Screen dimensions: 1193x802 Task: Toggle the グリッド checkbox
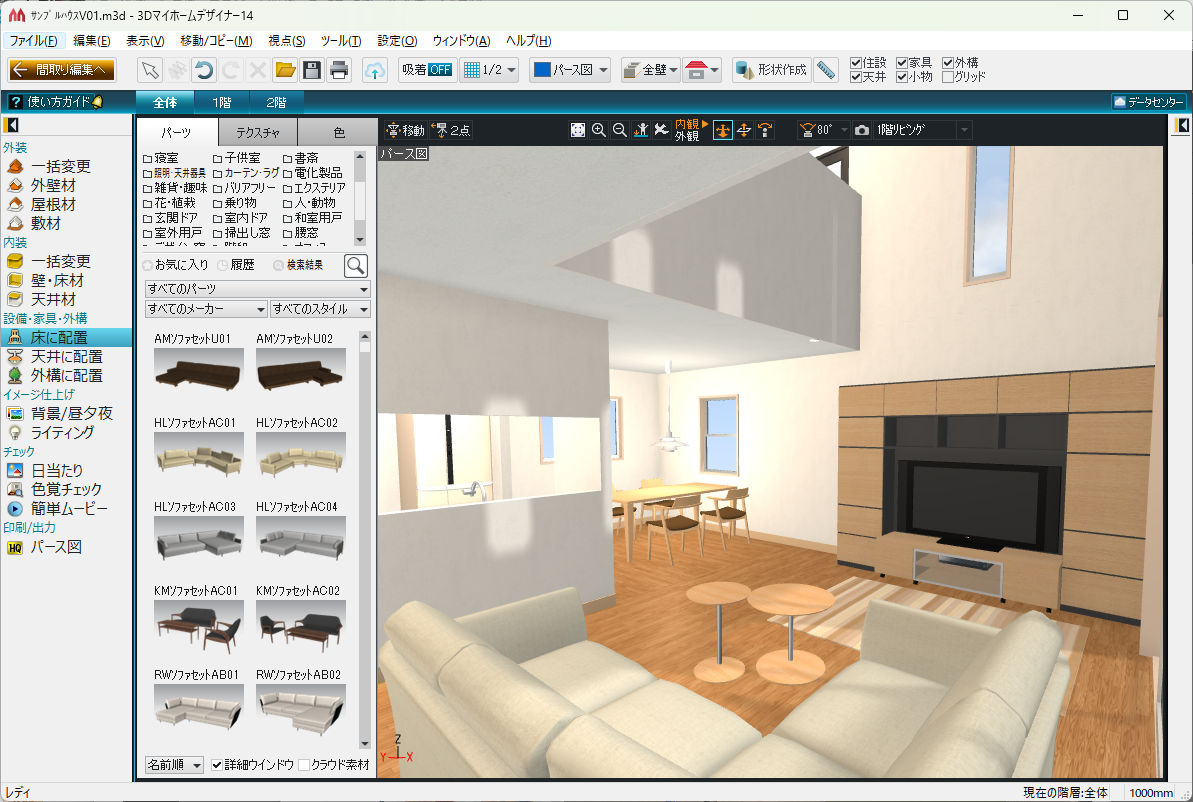point(948,77)
